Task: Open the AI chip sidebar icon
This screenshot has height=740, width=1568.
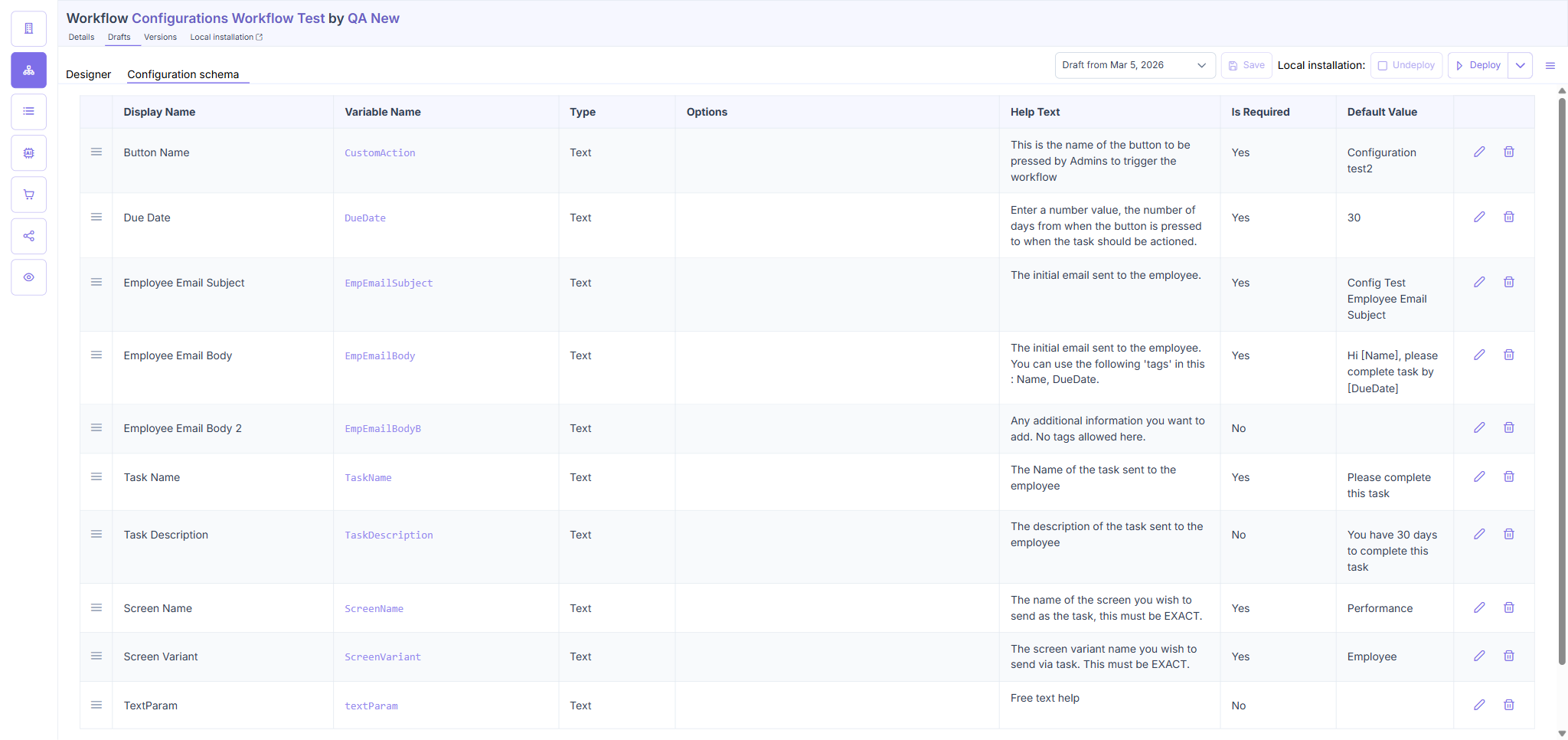Action: (28, 153)
